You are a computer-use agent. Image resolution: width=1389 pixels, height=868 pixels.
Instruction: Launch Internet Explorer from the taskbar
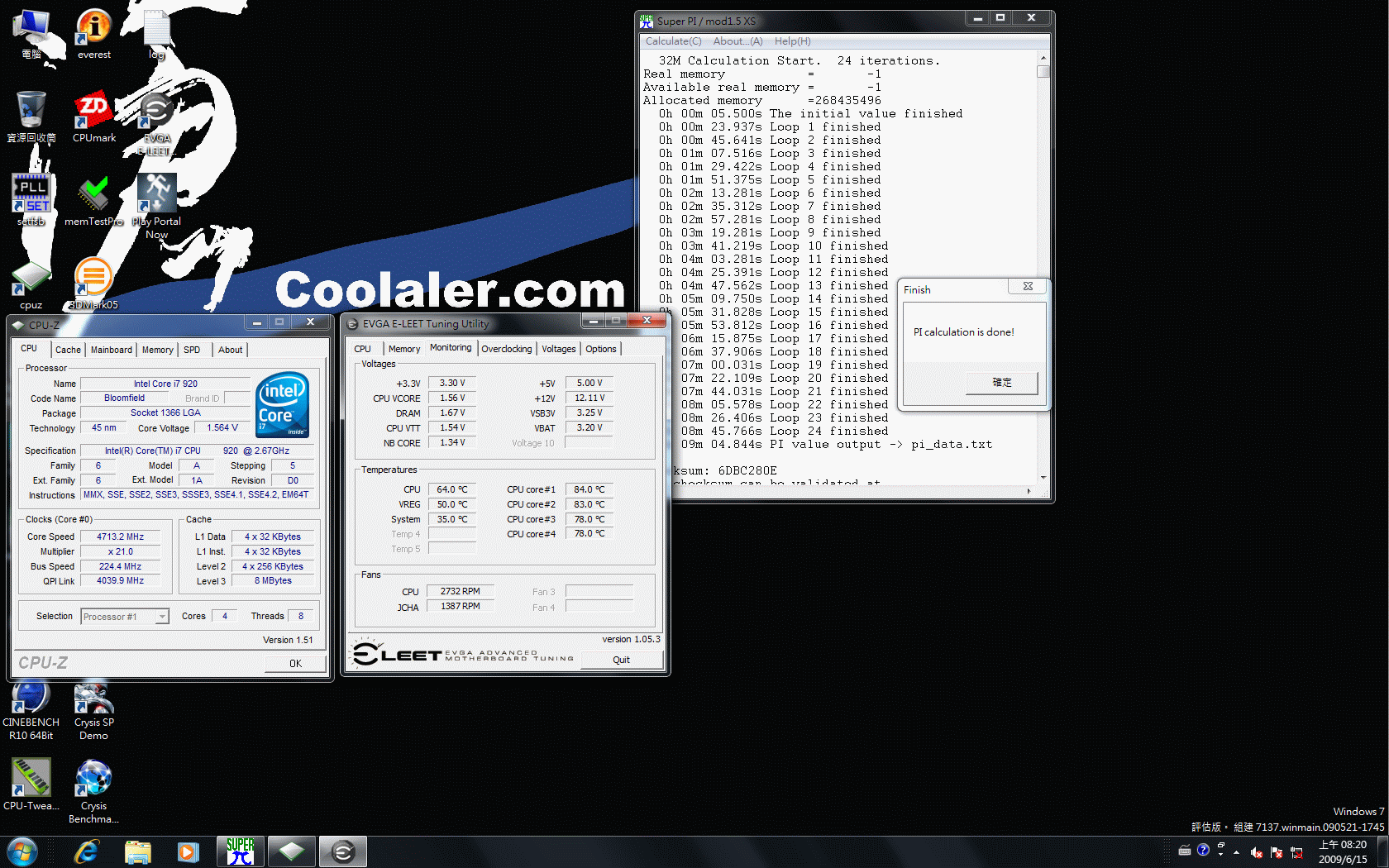pos(87,851)
